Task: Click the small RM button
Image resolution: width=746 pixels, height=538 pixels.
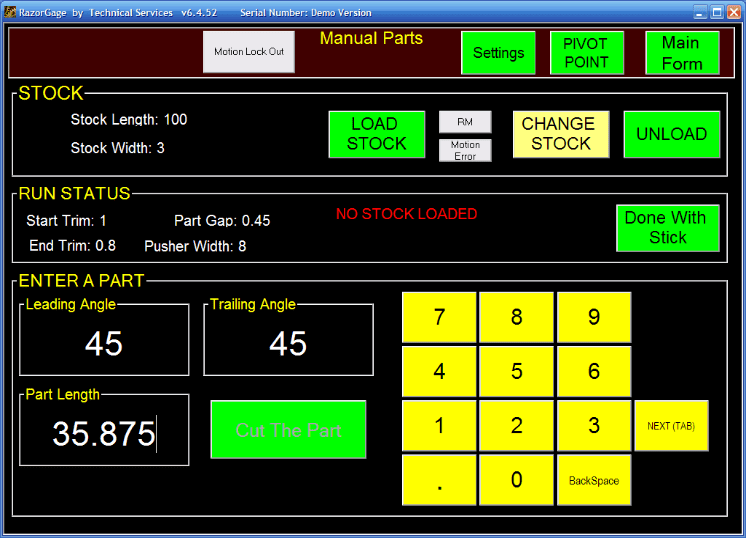Action: point(465,122)
